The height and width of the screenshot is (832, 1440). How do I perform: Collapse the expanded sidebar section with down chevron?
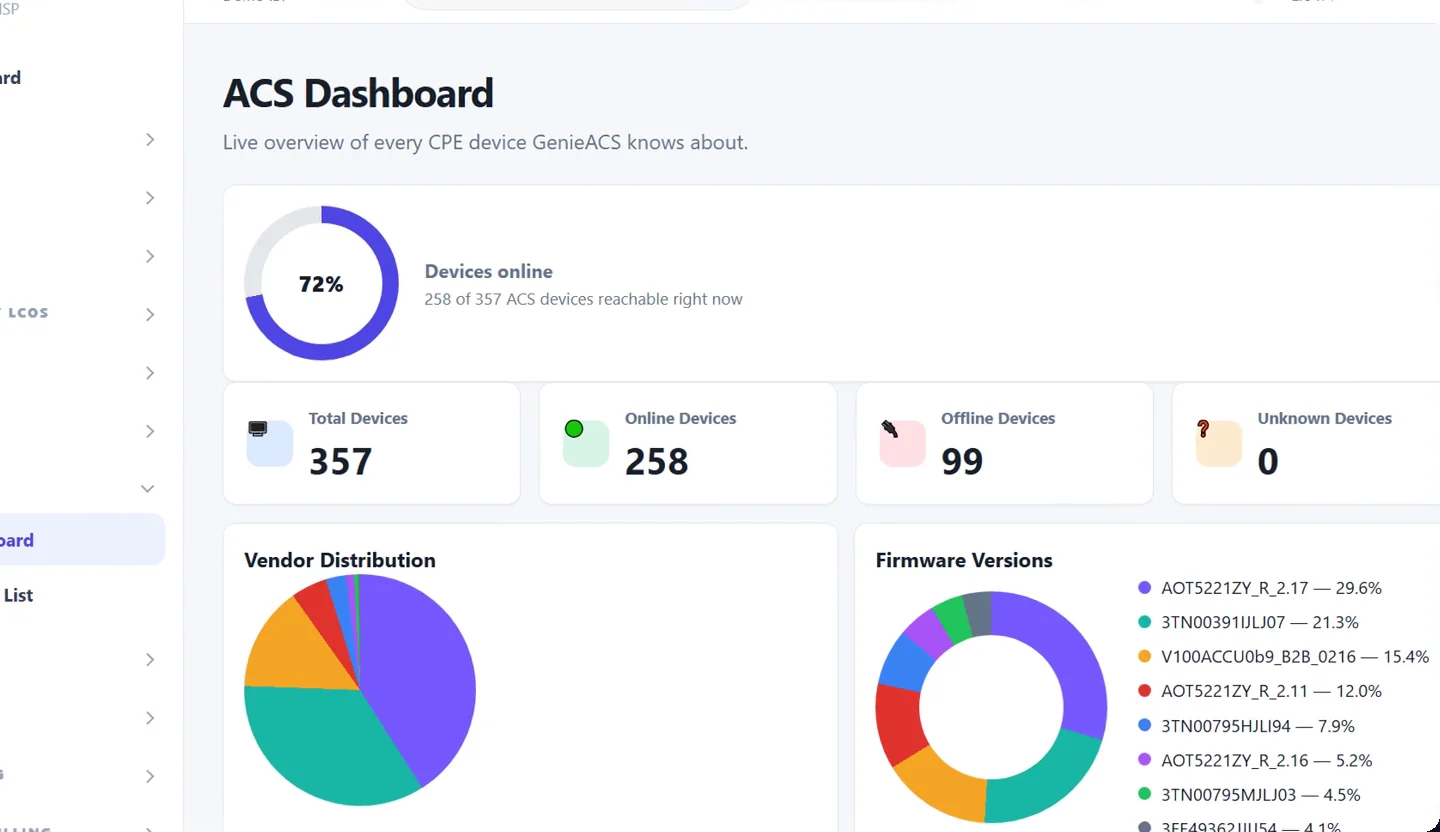pyautogui.click(x=148, y=489)
